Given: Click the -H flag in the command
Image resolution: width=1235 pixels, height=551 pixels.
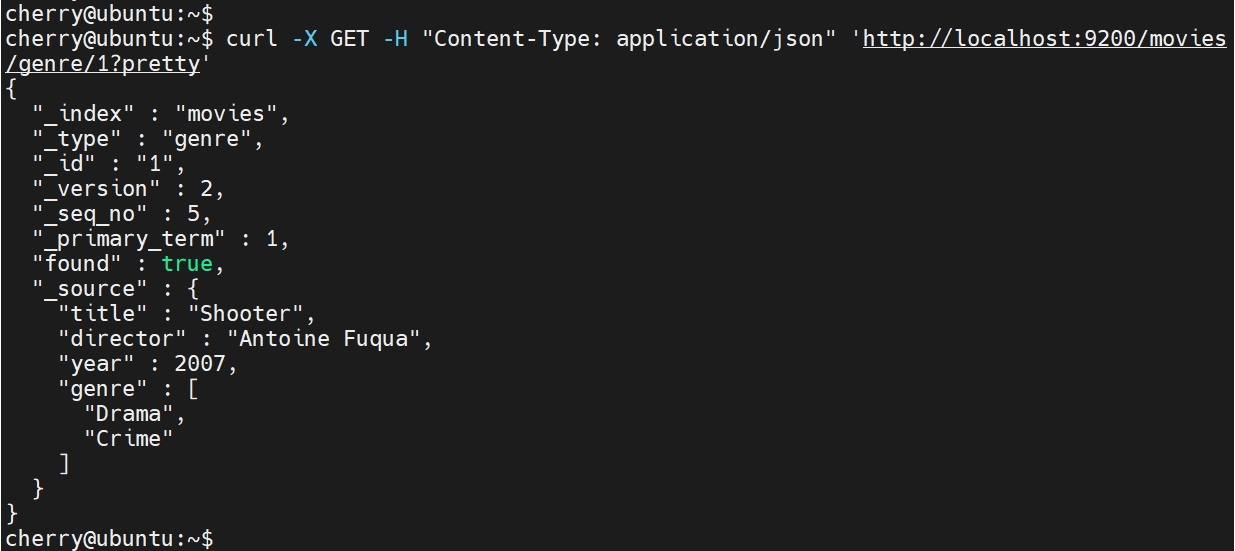Looking at the screenshot, I should pyautogui.click(x=397, y=39).
